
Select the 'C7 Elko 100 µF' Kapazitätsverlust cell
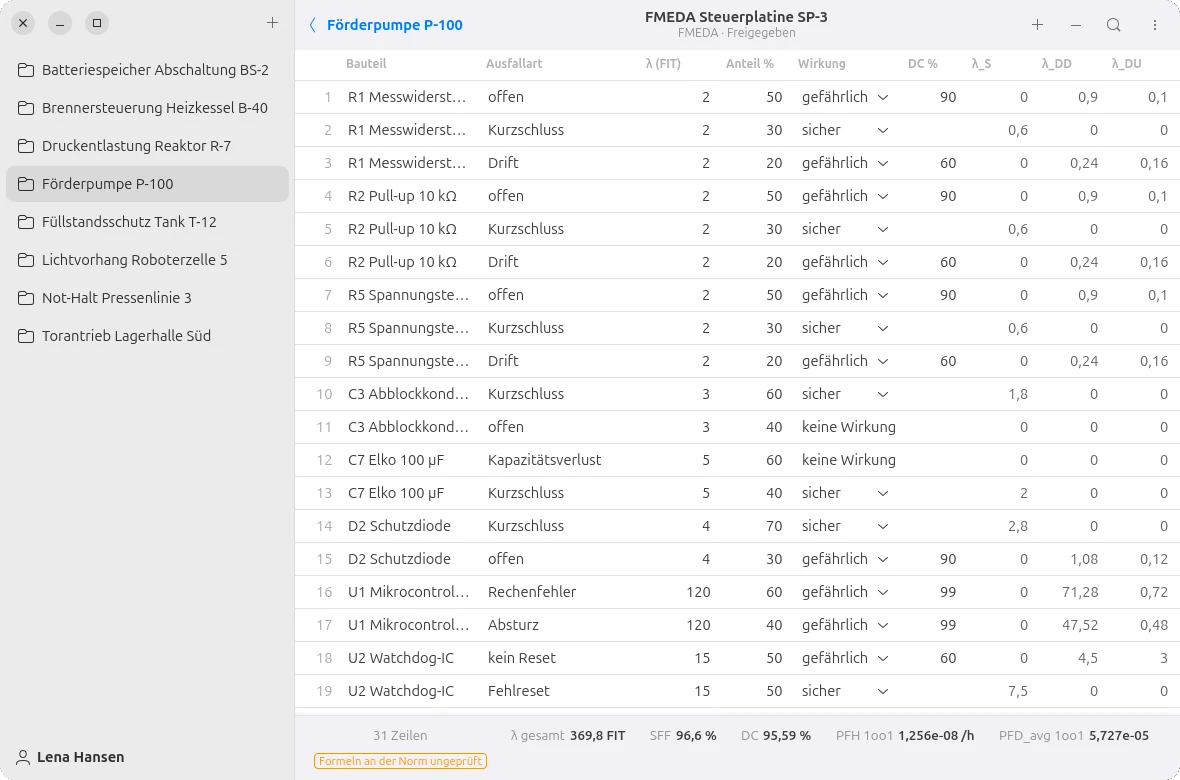[544, 460]
